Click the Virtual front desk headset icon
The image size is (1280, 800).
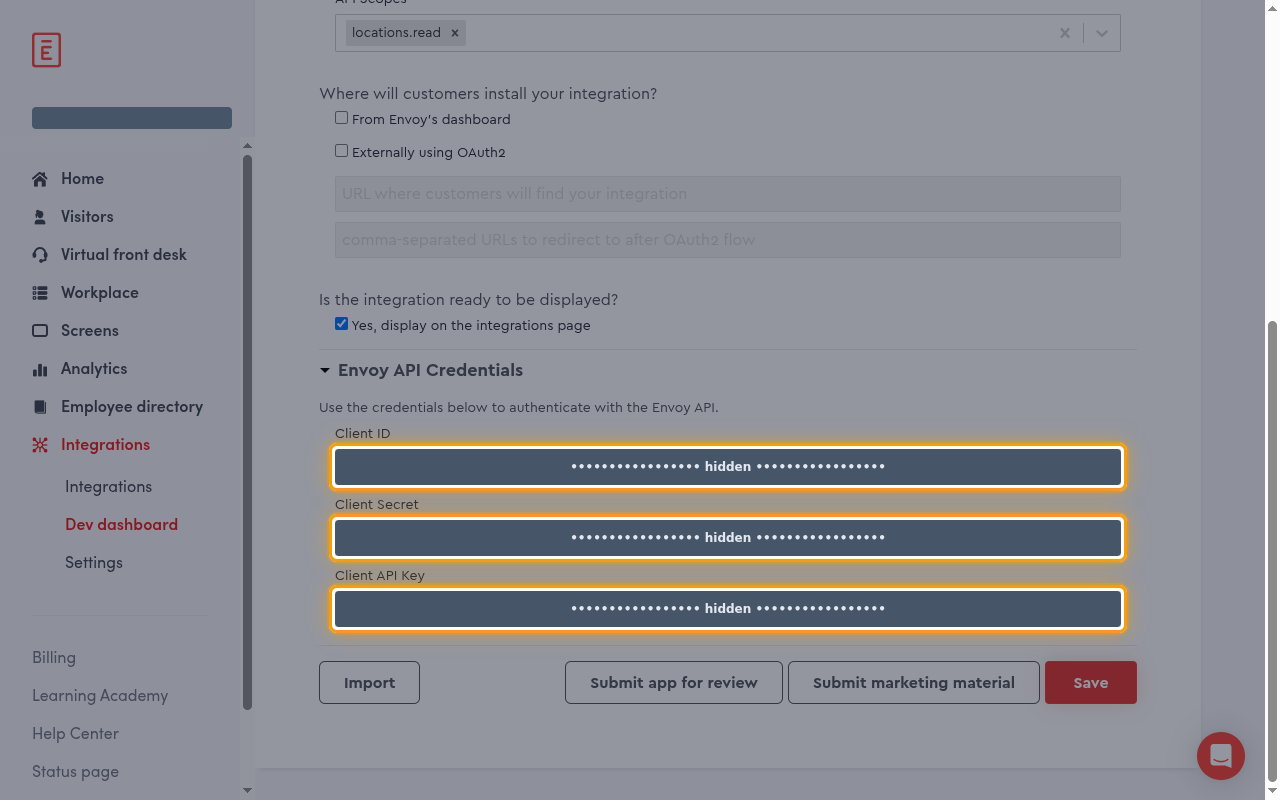coord(40,255)
